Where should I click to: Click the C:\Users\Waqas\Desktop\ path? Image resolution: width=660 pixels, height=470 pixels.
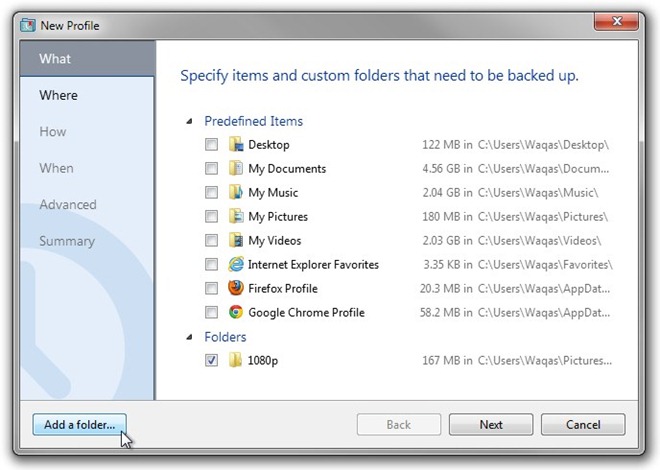click(x=543, y=145)
